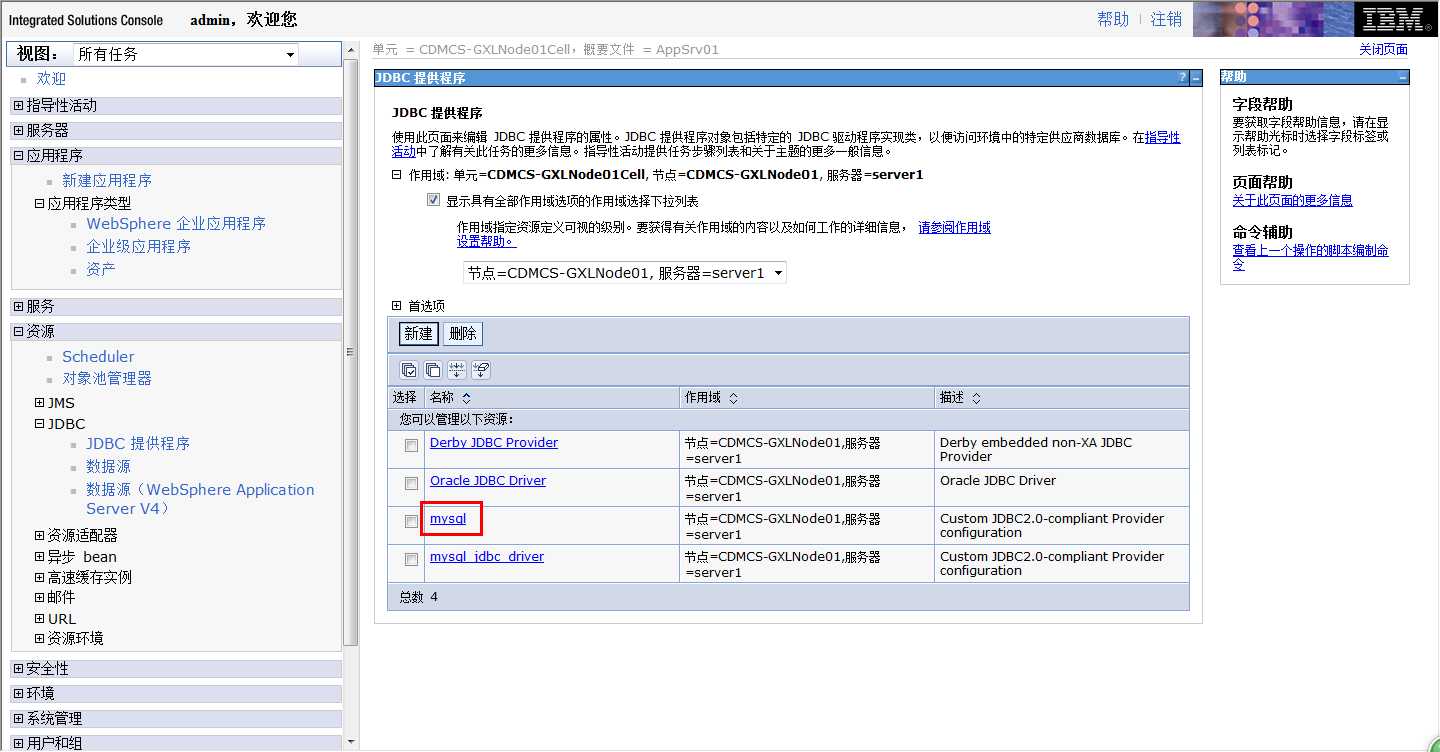1440x752 pixels.
Task: Show the table filter view icon
Action: [x=457, y=370]
